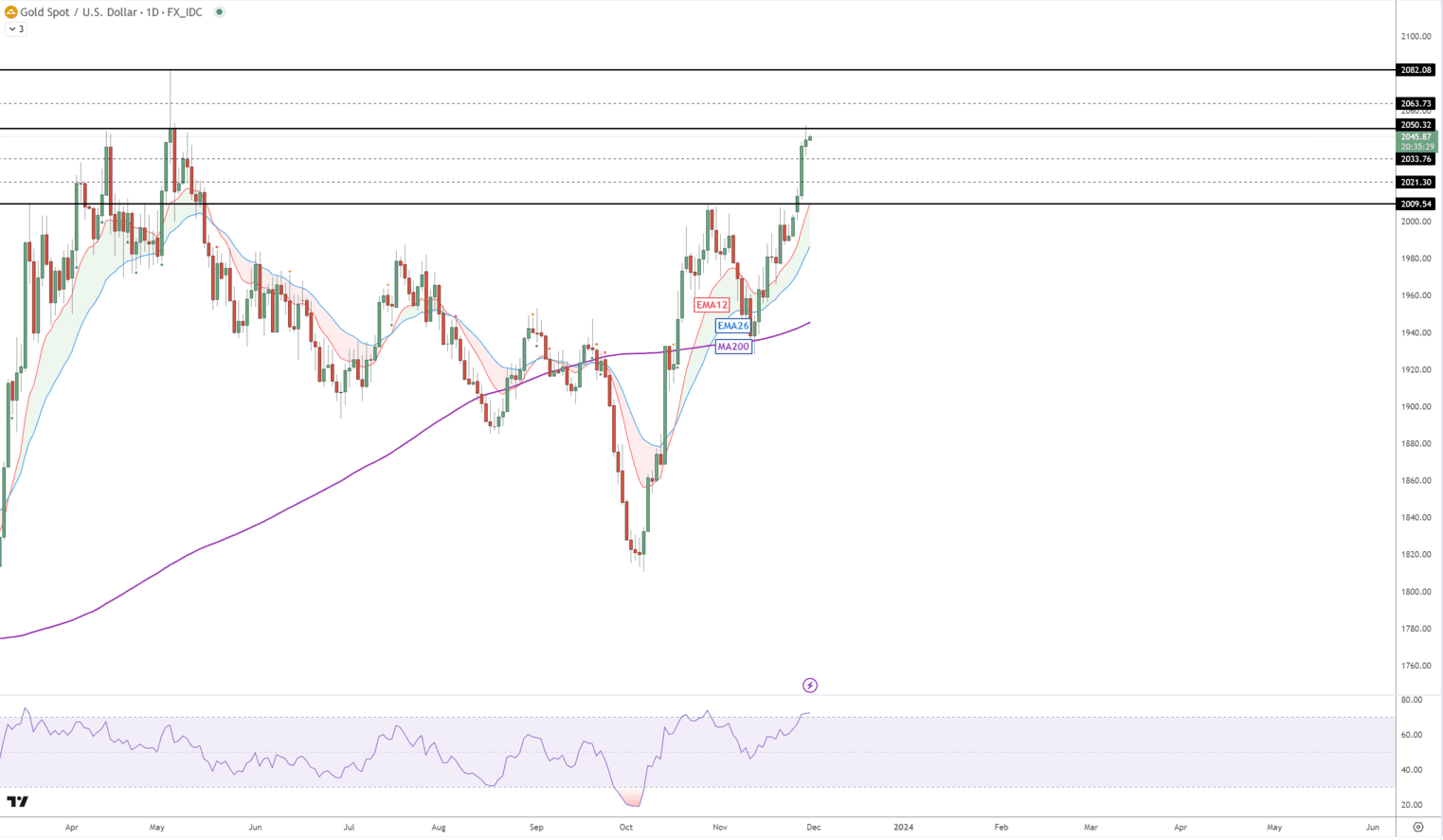Click the green market status dot
This screenshot has height=840, width=1443.
pyautogui.click(x=219, y=12)
